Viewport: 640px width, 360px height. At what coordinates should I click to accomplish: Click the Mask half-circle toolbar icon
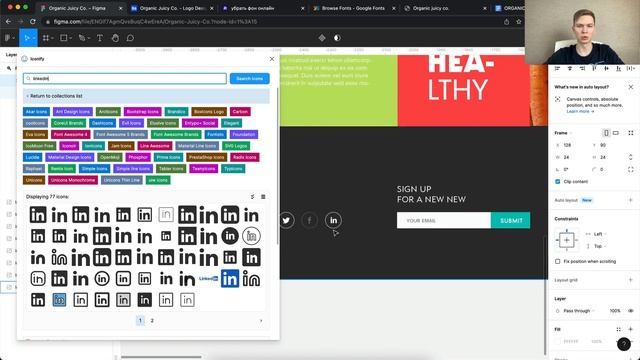tap(337, 38)
